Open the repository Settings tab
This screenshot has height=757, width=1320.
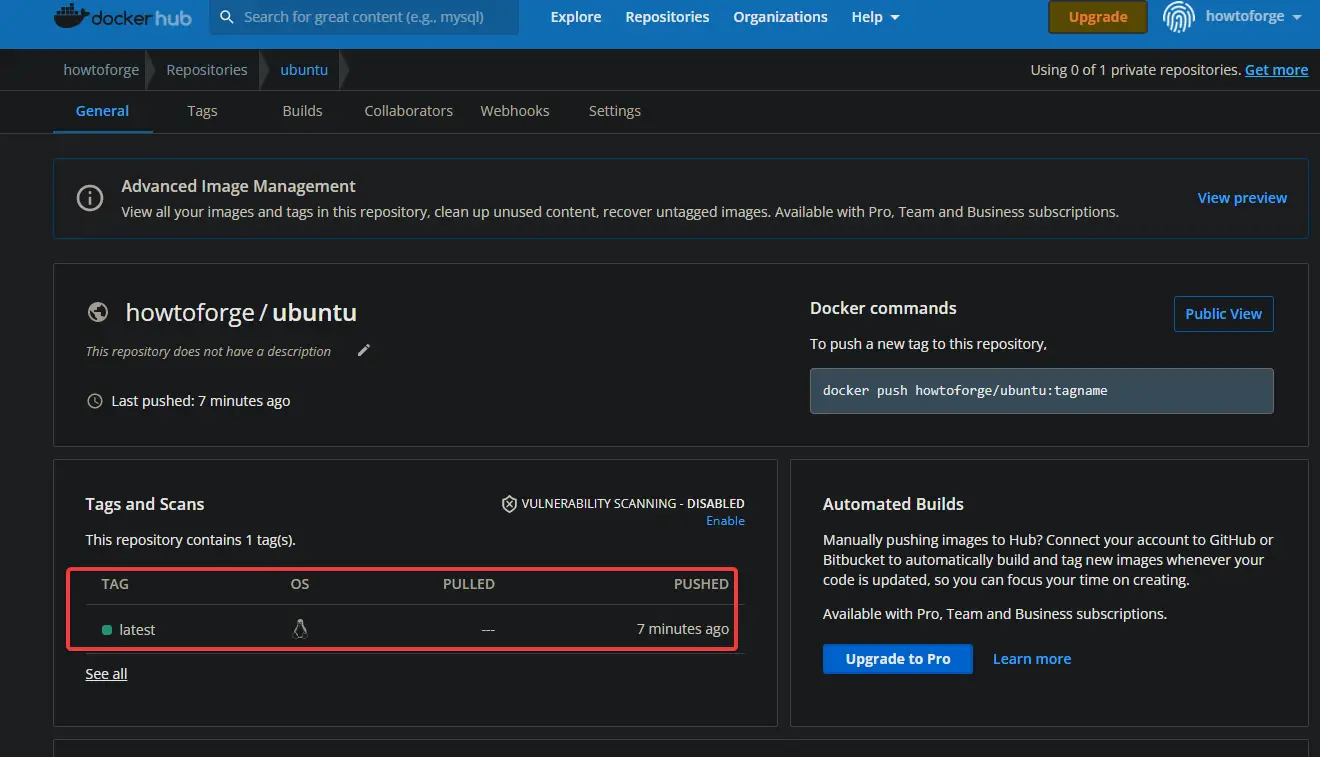click(614, 111)
